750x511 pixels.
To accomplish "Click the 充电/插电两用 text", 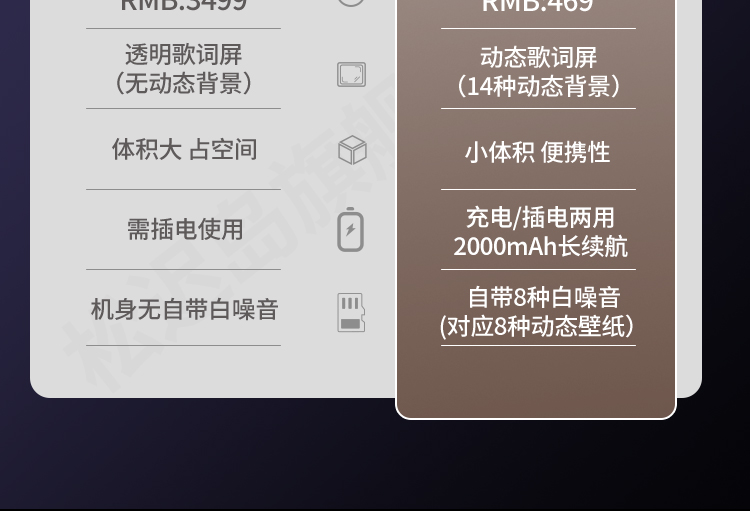I will (540, 218).
